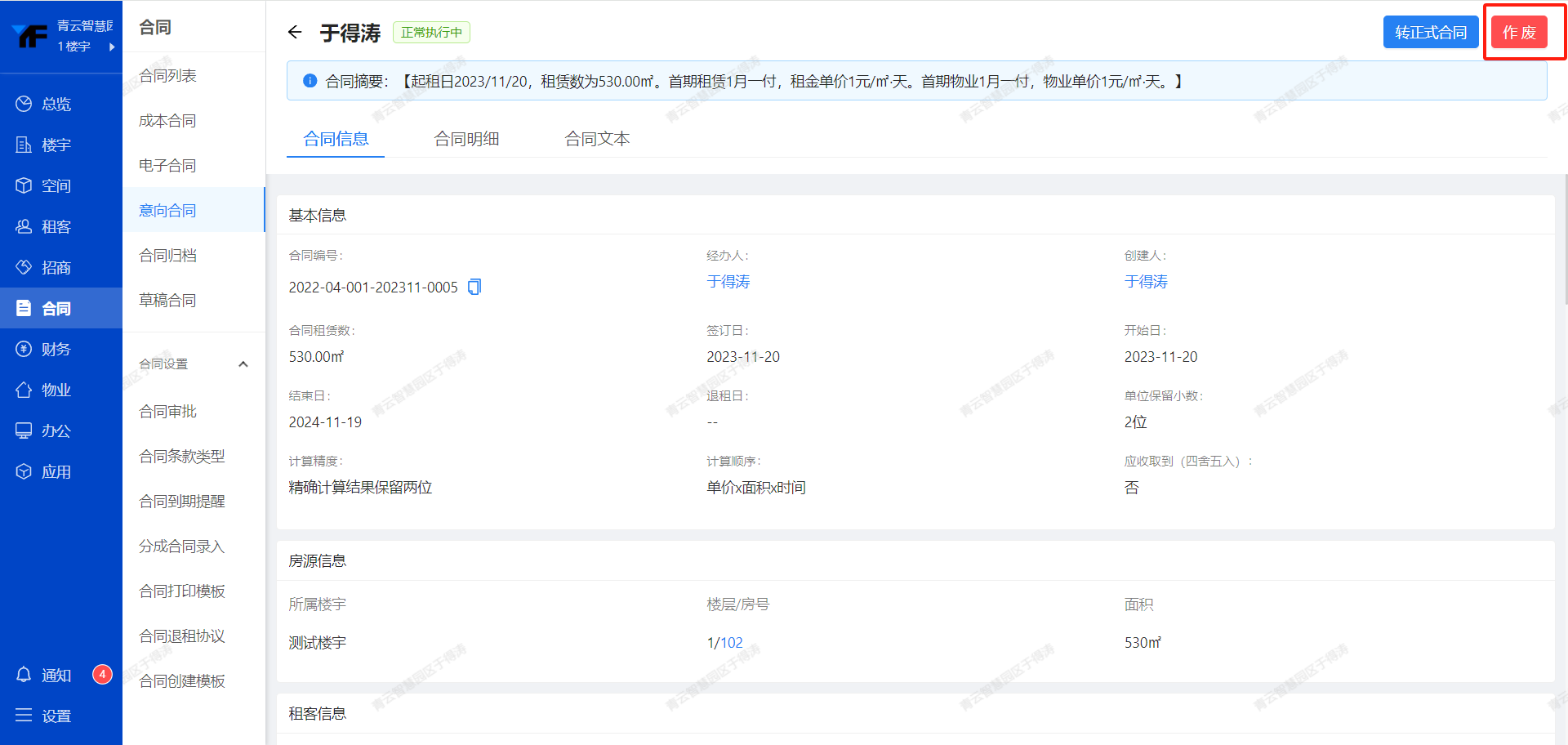Switch to the 合同明细 tab
Image resolution: width=1568 pixels, height=745 pixels.
(x=466, y=139)
